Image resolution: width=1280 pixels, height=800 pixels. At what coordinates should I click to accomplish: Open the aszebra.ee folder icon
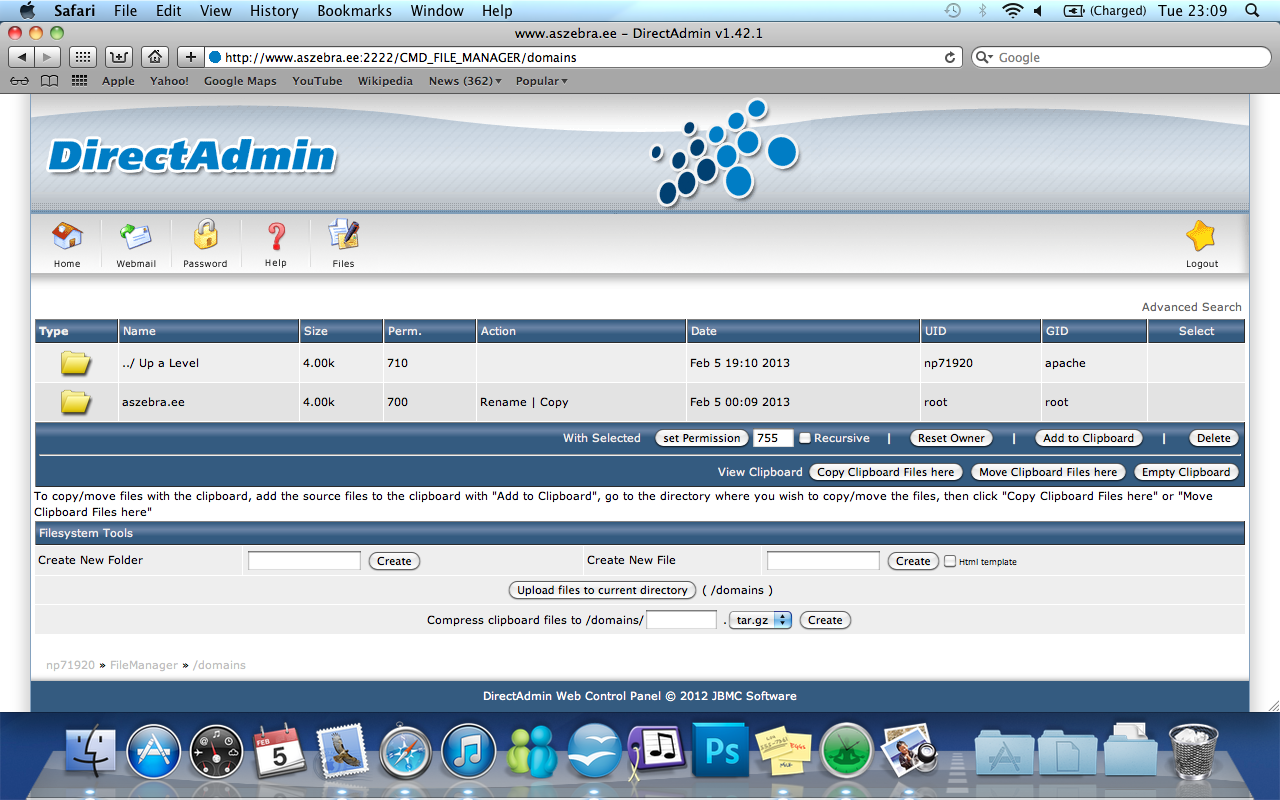(76, 402)
